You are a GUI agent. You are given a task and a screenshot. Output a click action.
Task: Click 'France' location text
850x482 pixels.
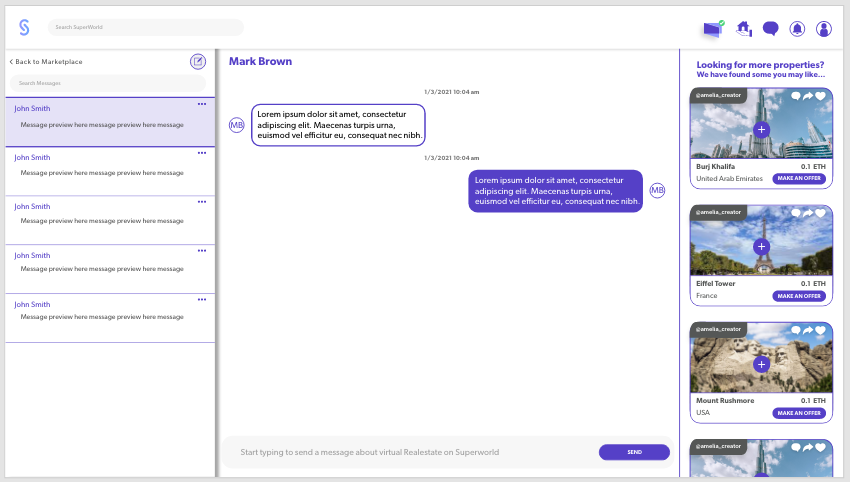[x=706, y=295]
